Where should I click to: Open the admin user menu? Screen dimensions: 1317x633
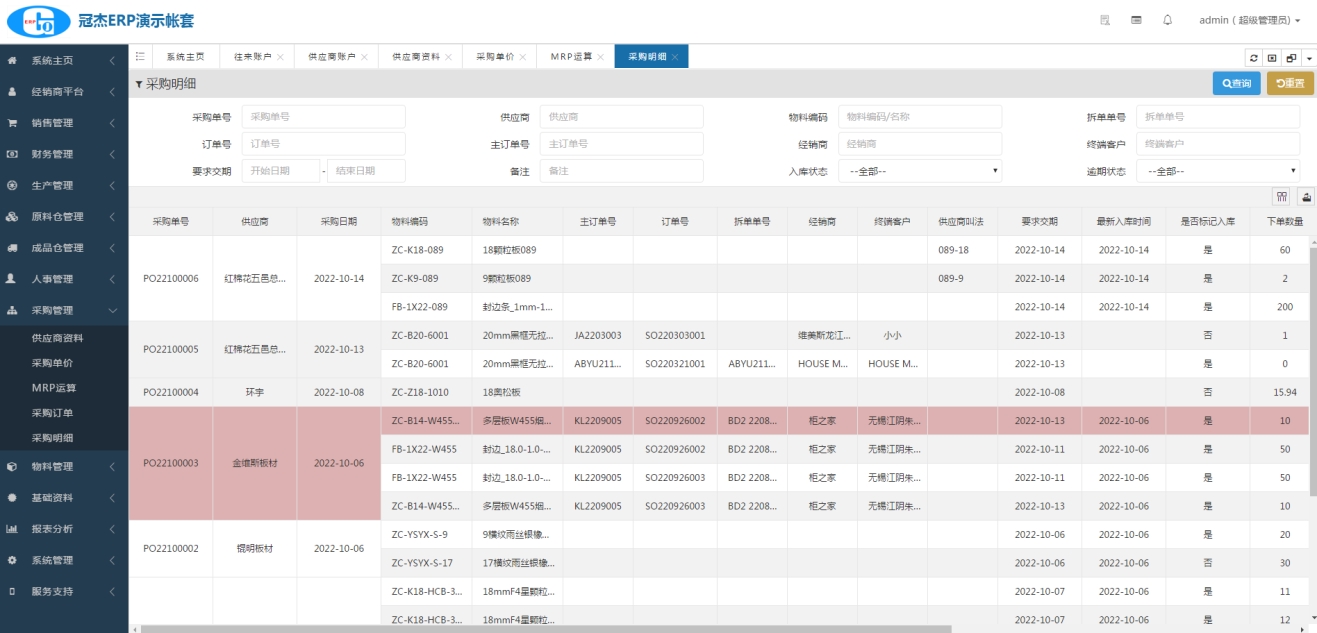click(1249, 20)
